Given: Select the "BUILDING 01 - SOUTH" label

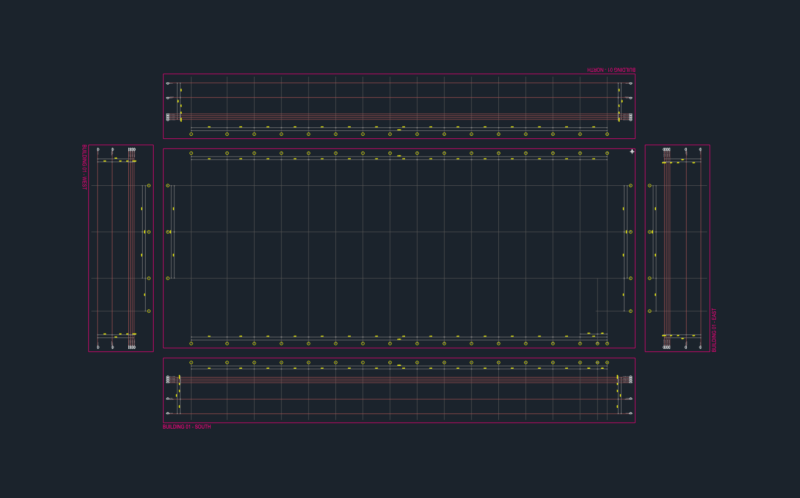Looking at the screenshot, I should pos(187,427).
